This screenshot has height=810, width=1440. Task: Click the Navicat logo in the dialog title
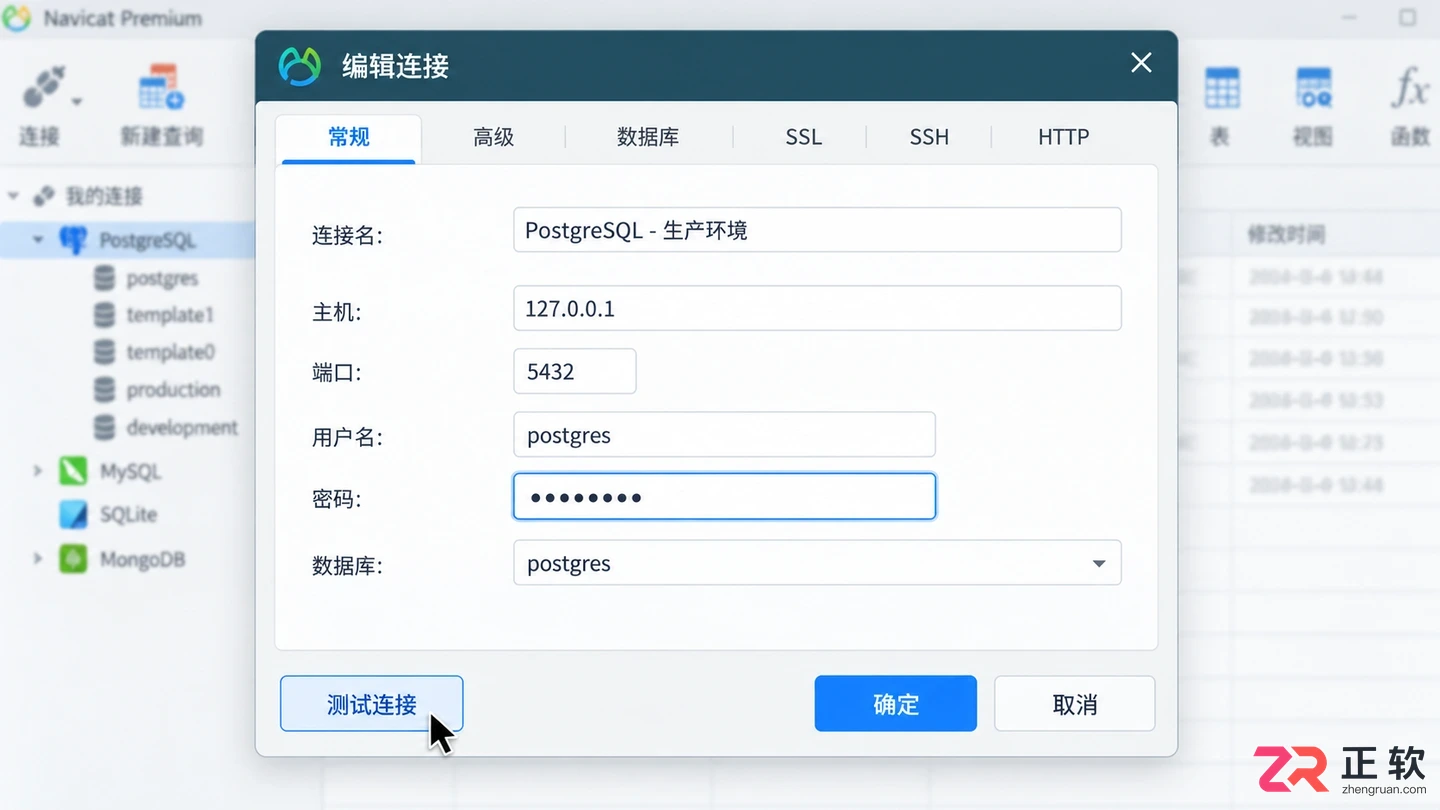click(299, 66)
